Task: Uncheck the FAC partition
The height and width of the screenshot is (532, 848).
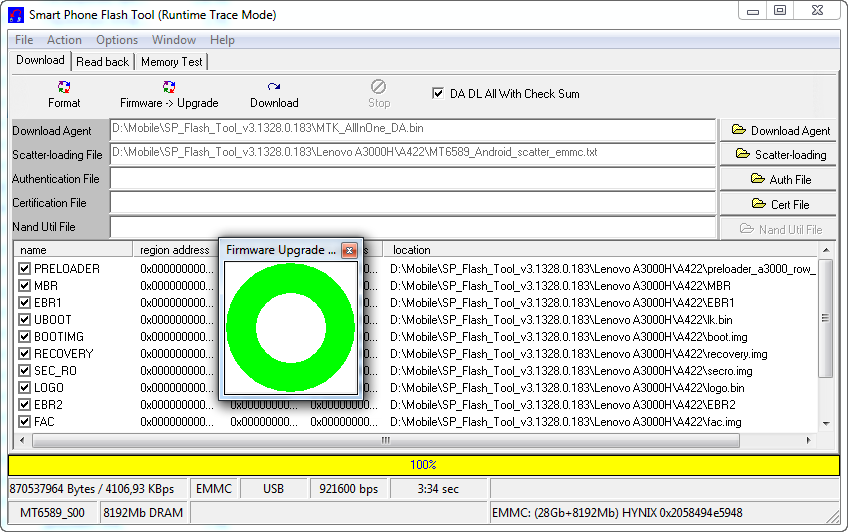Action: click(24, 422)
